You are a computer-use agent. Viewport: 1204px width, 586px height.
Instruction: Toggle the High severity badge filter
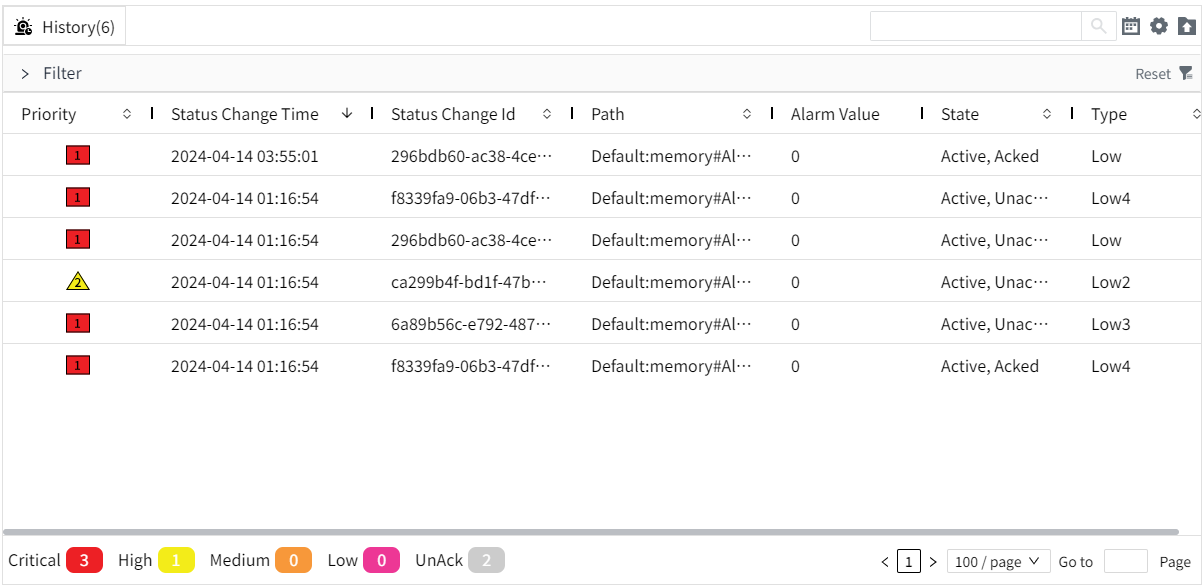pos(176,561)
